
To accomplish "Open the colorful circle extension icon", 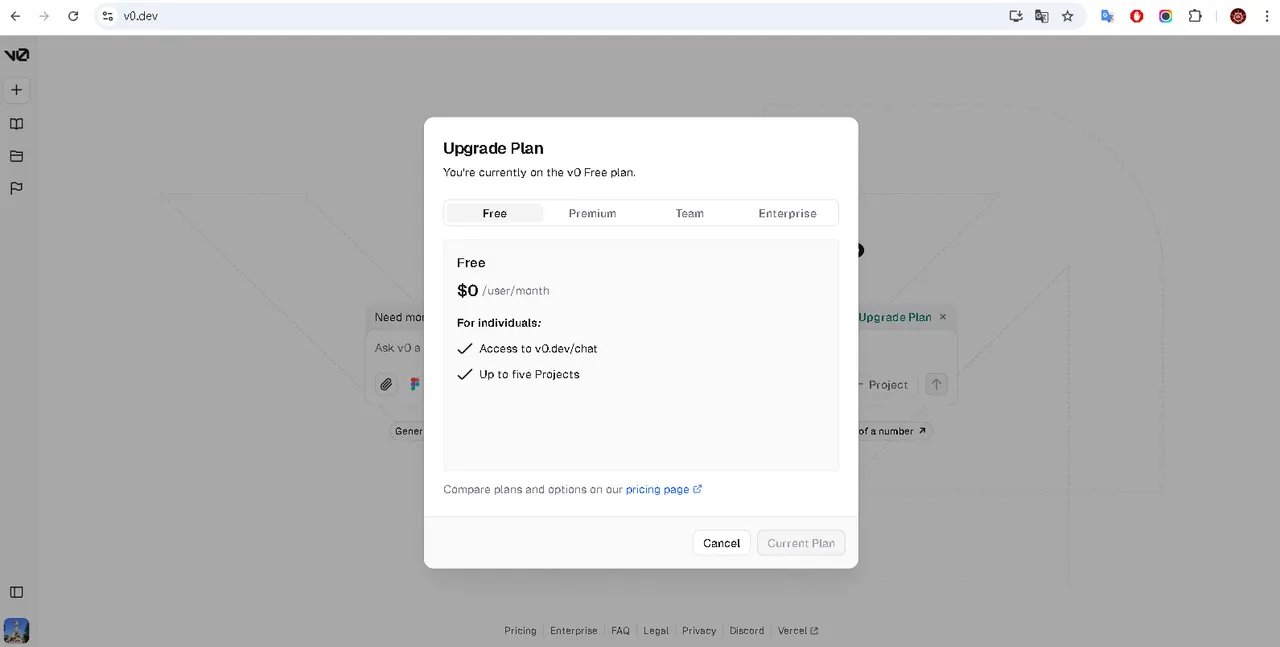I will click(x=1166, y=16).
